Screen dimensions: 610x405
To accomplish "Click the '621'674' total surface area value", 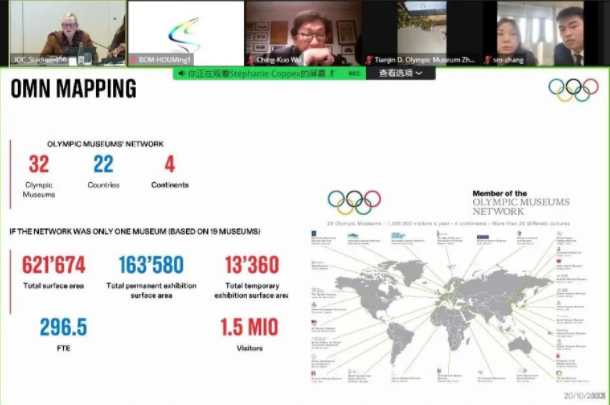I will click(54, 265).
